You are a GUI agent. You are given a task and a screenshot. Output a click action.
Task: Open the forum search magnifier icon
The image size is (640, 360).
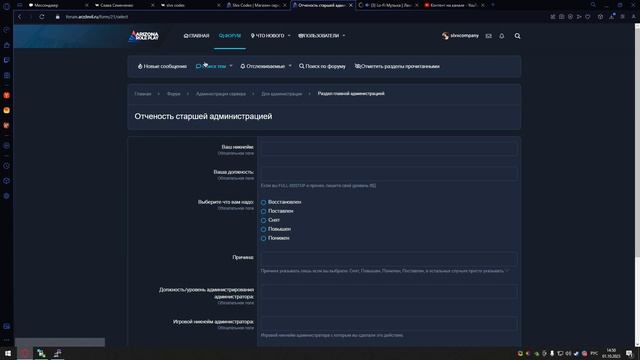[x=517, y=36]
